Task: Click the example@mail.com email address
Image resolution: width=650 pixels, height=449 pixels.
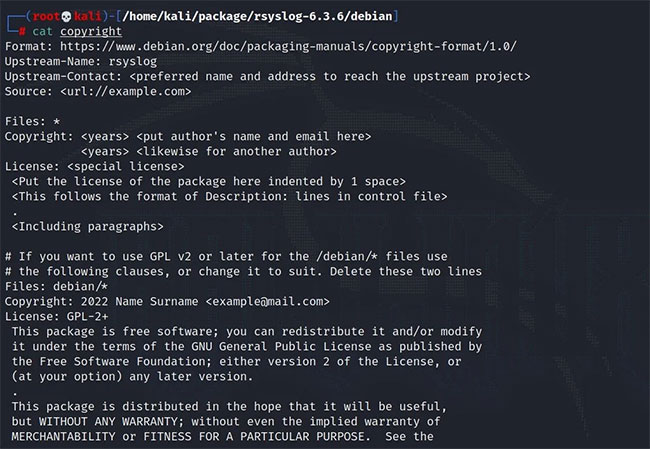Action: 267,301
